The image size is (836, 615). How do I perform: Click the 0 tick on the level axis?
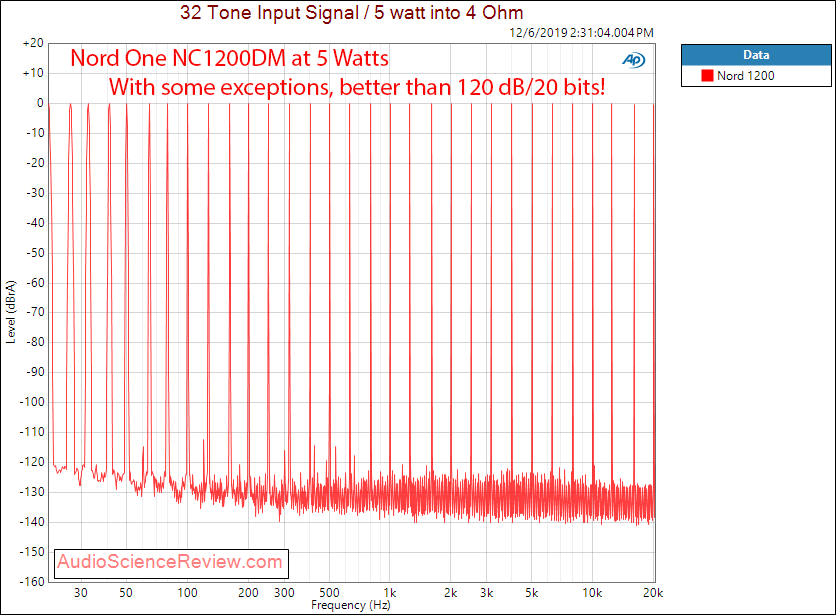point(40,103)
